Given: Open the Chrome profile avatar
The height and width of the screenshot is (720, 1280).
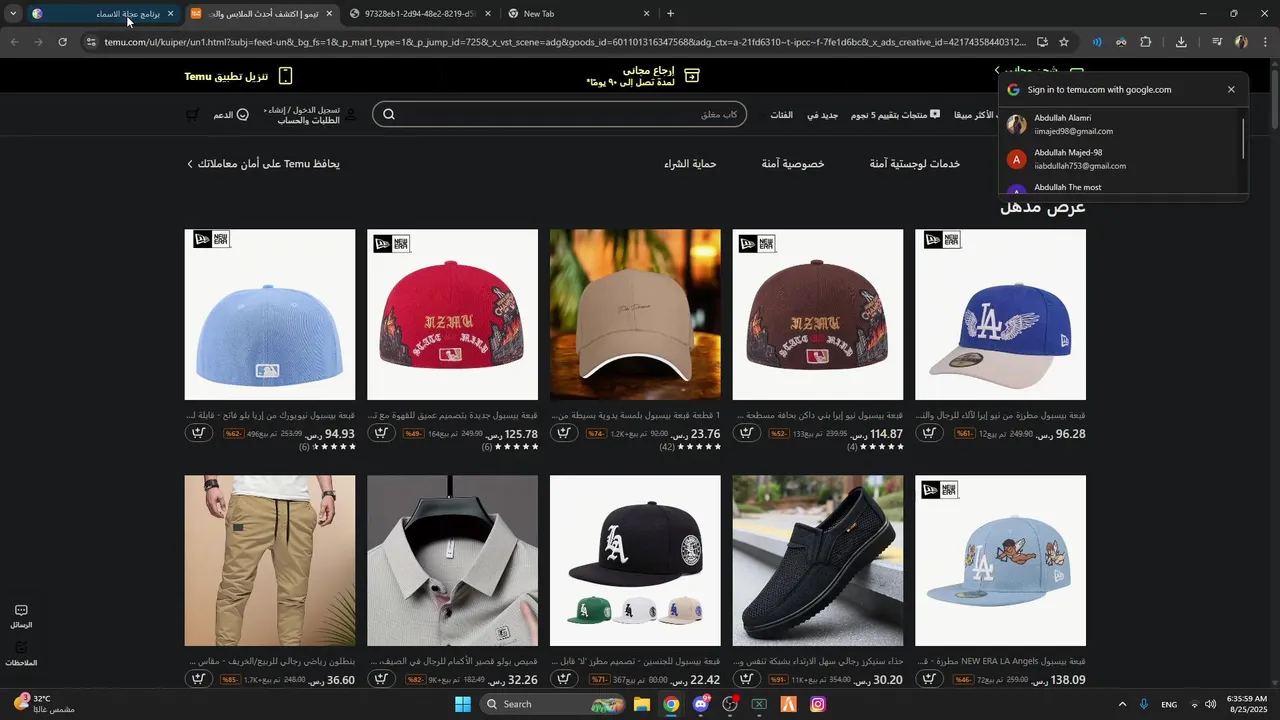Looking at the screenshot, I should (x=1241, y=42).
